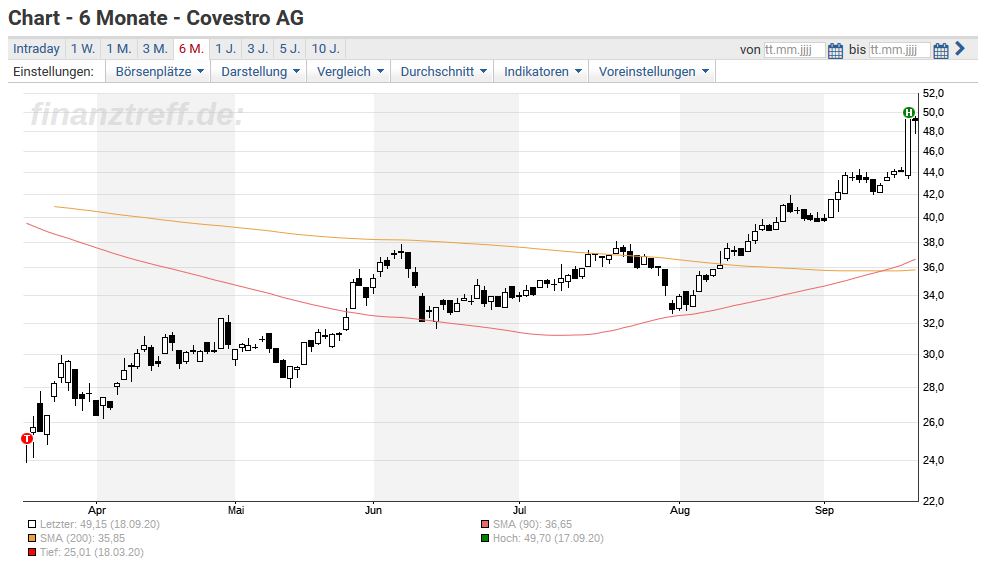Click the '36,0' y-axis value

(933, 268)
